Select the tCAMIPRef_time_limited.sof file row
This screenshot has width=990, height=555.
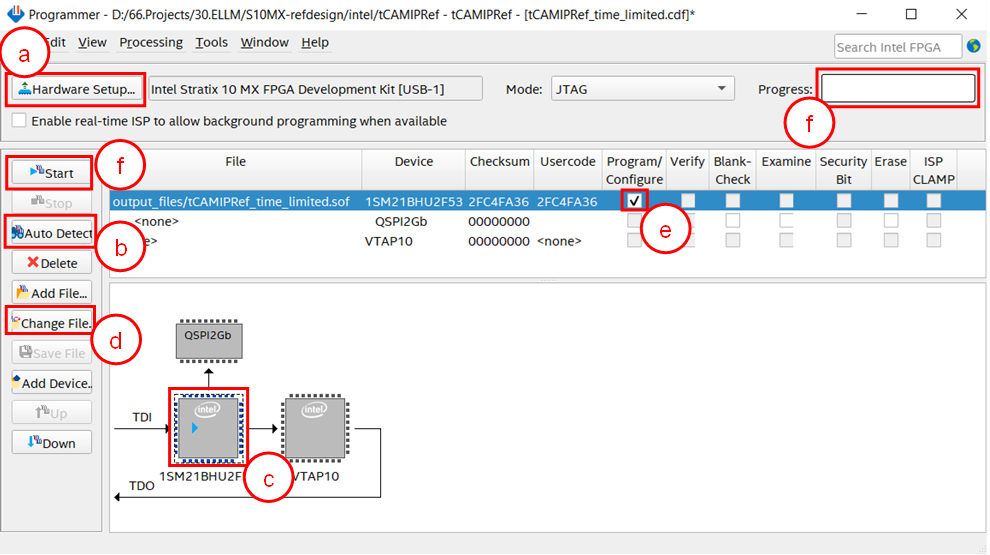(x=547, y=201)
